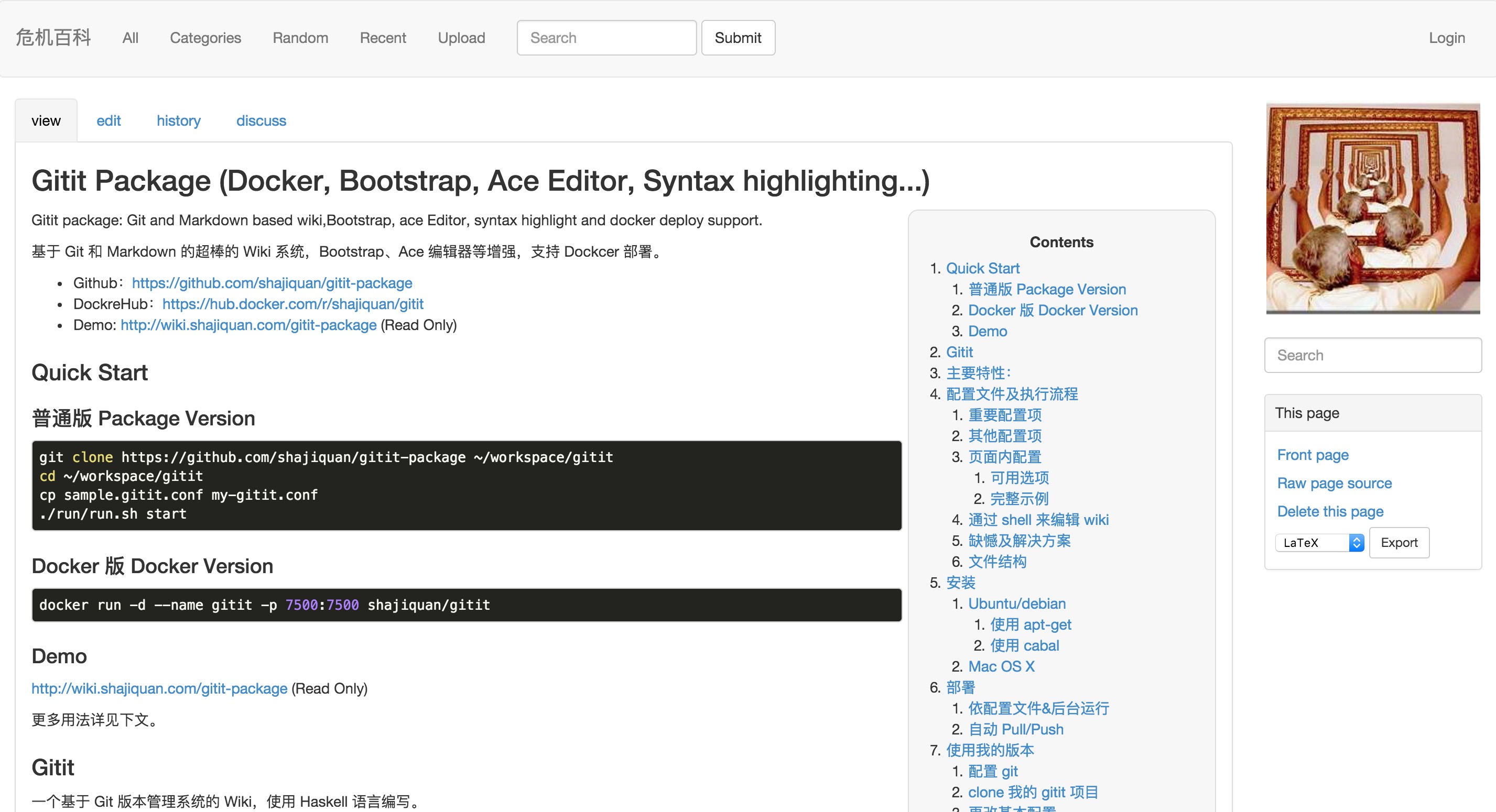The height and width of the screenshot is (812, 1496).
Task: Switch to the edit tab
Action: click(109, 120)
